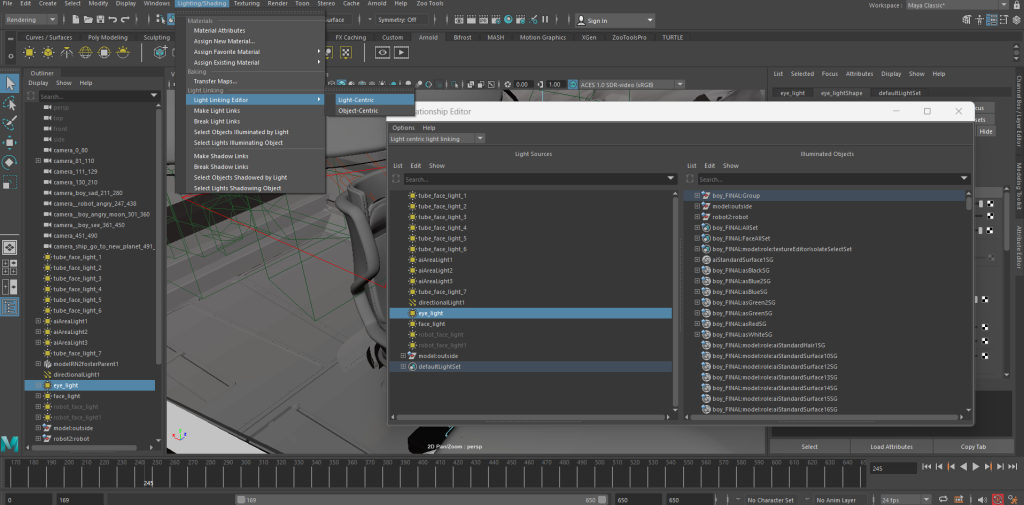Open the Arnold shelf tab
Screen dimensions: 1024x505
tap(430, 37)
